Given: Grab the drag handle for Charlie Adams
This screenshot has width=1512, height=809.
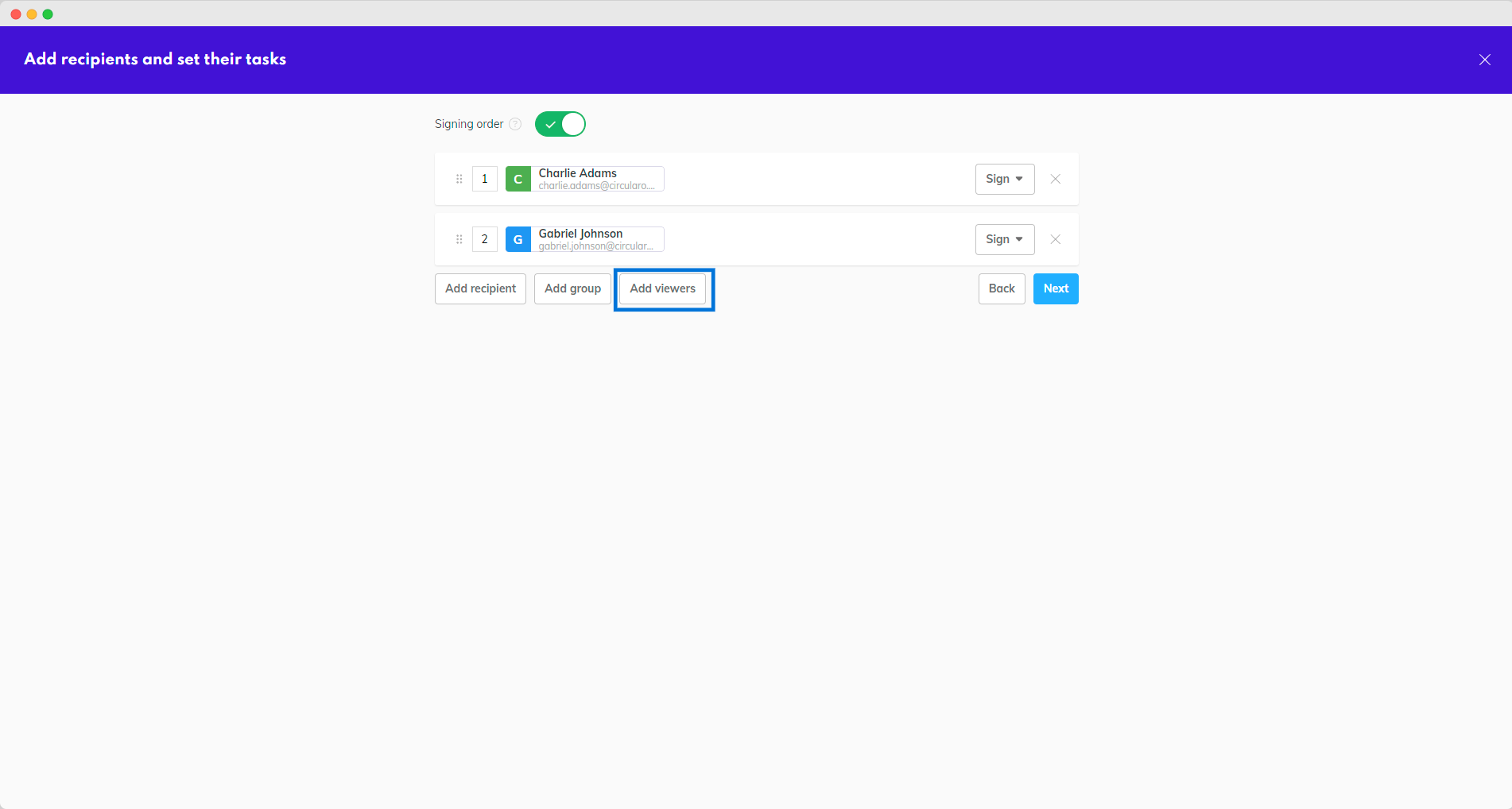Looking at the screenshot, I should click(459, 179).
